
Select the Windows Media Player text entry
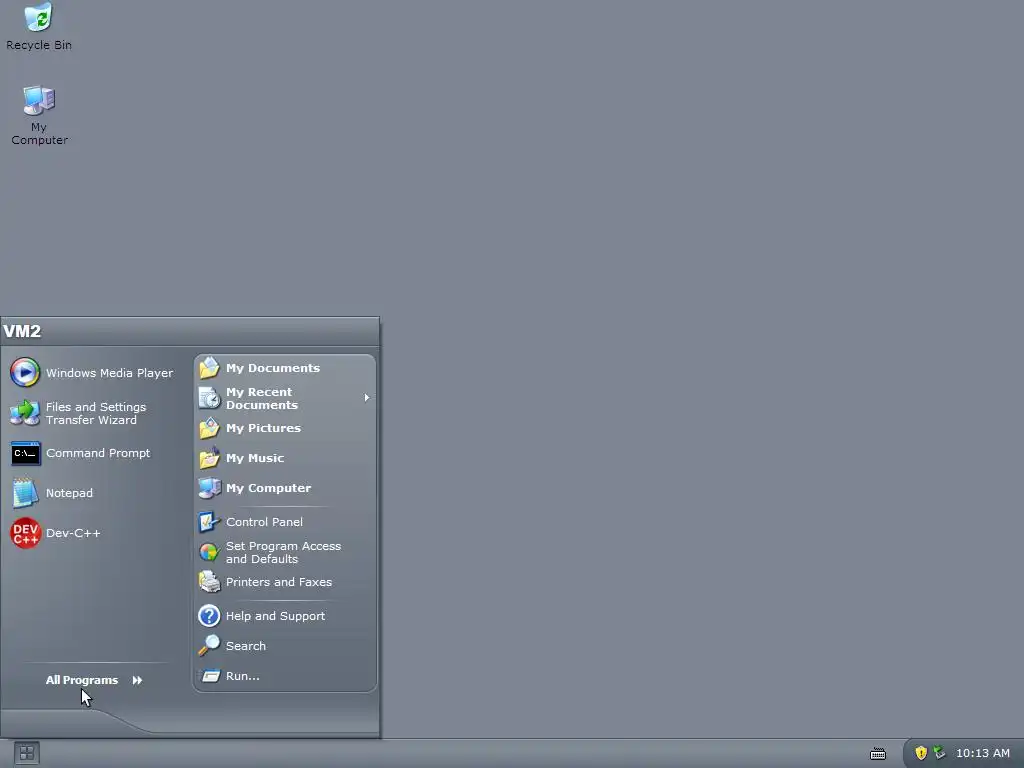pyautogui.click(x=110, y=373)
